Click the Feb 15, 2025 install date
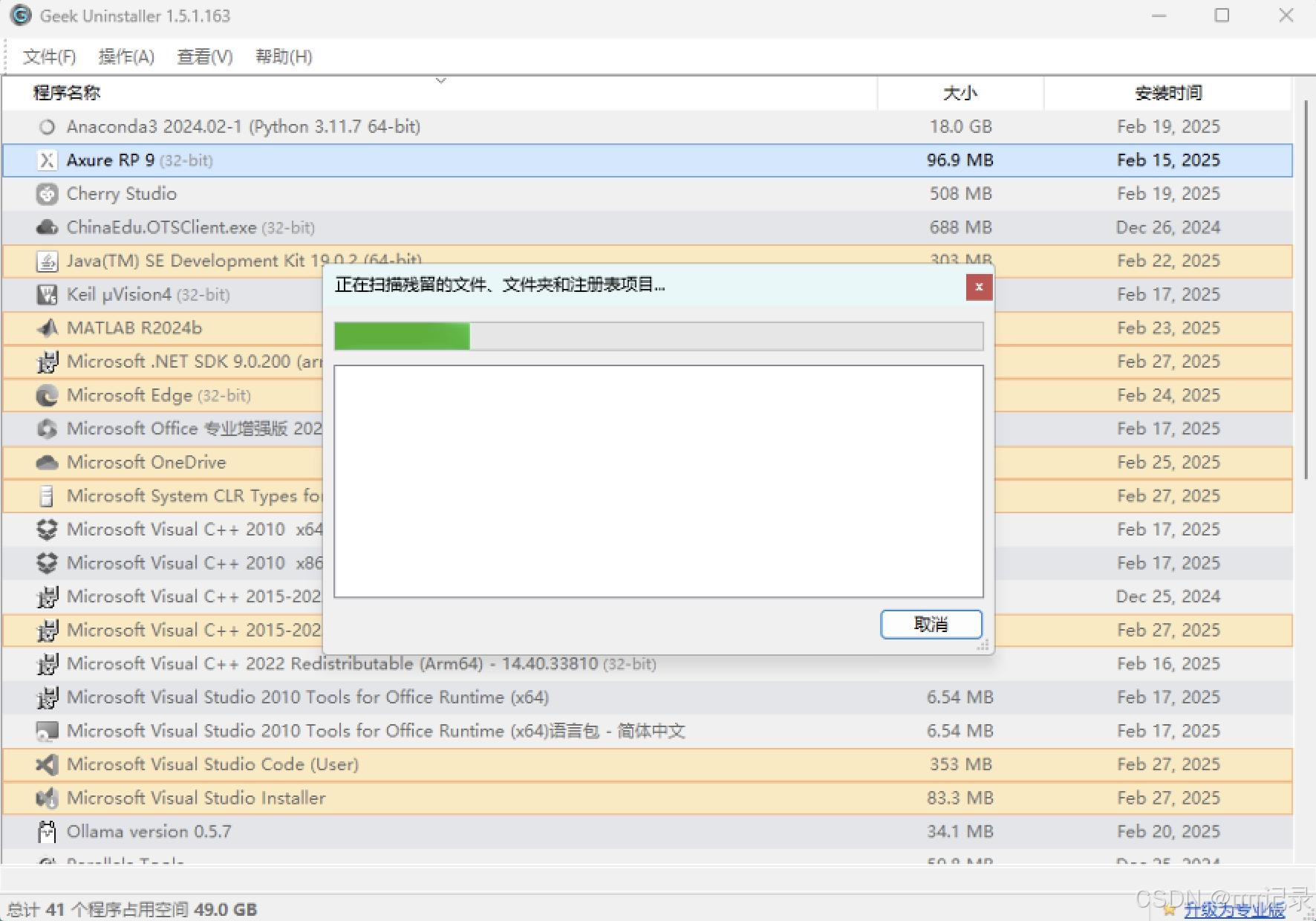1316x921 pixels. [x=1168, y=160]
